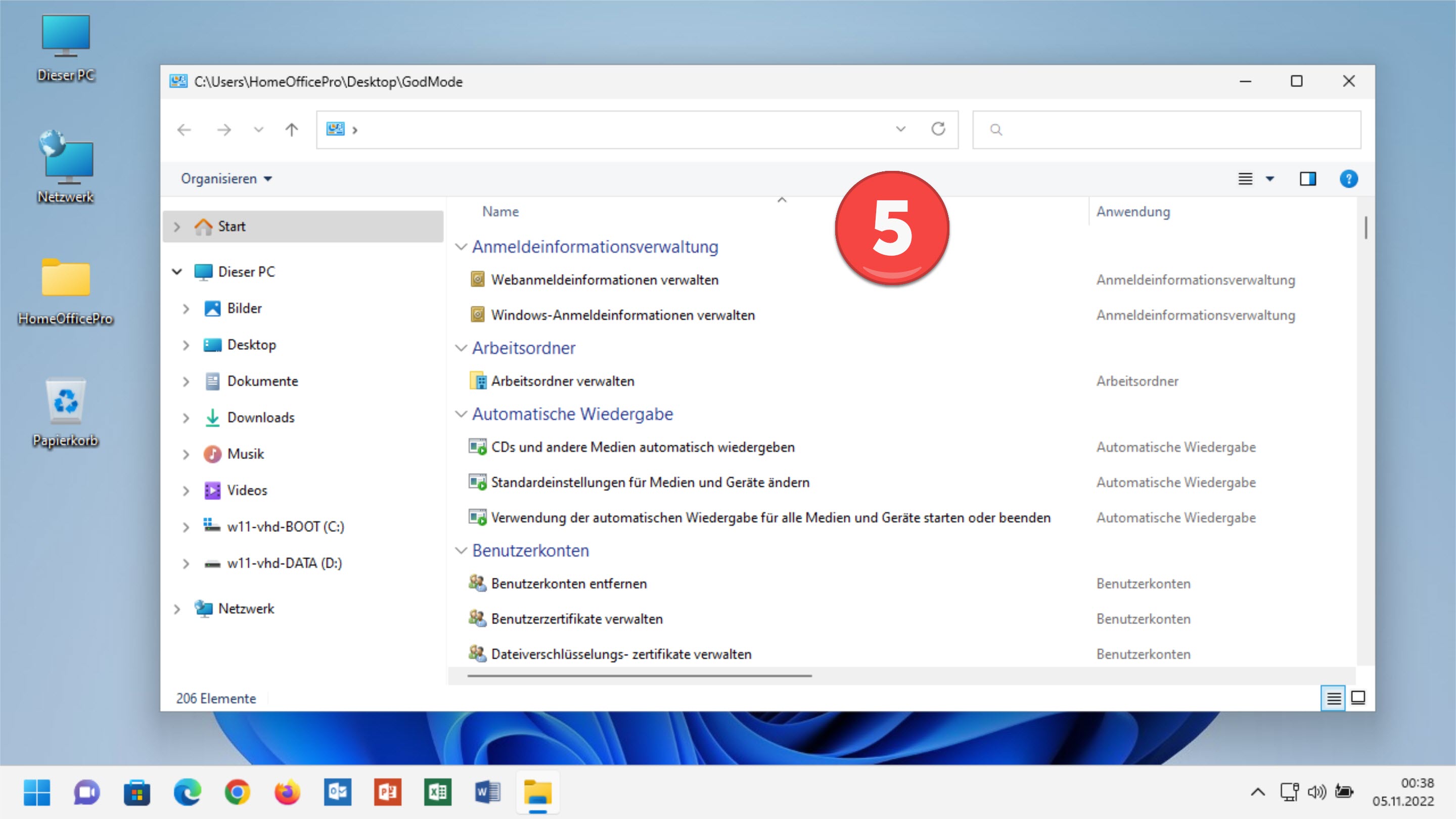
Task: Click the Refresh icon in address bar
Action: coord(938,129)
